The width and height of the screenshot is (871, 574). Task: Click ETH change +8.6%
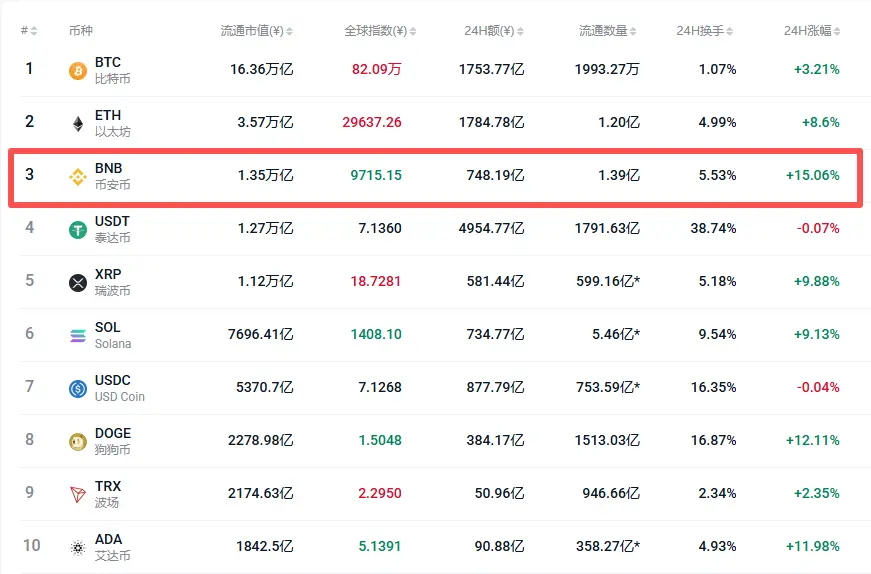pyautogui.click(x=820, y=122)
